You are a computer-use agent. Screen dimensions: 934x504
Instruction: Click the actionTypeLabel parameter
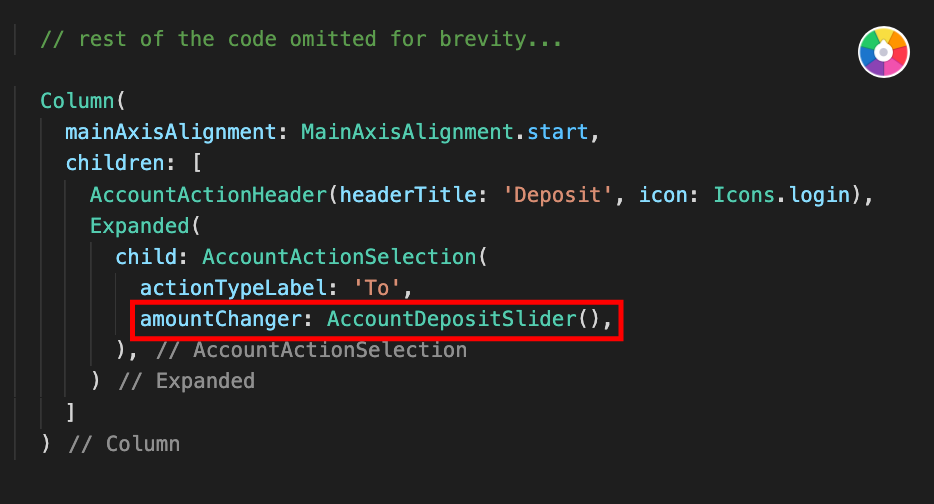point(233,288)
